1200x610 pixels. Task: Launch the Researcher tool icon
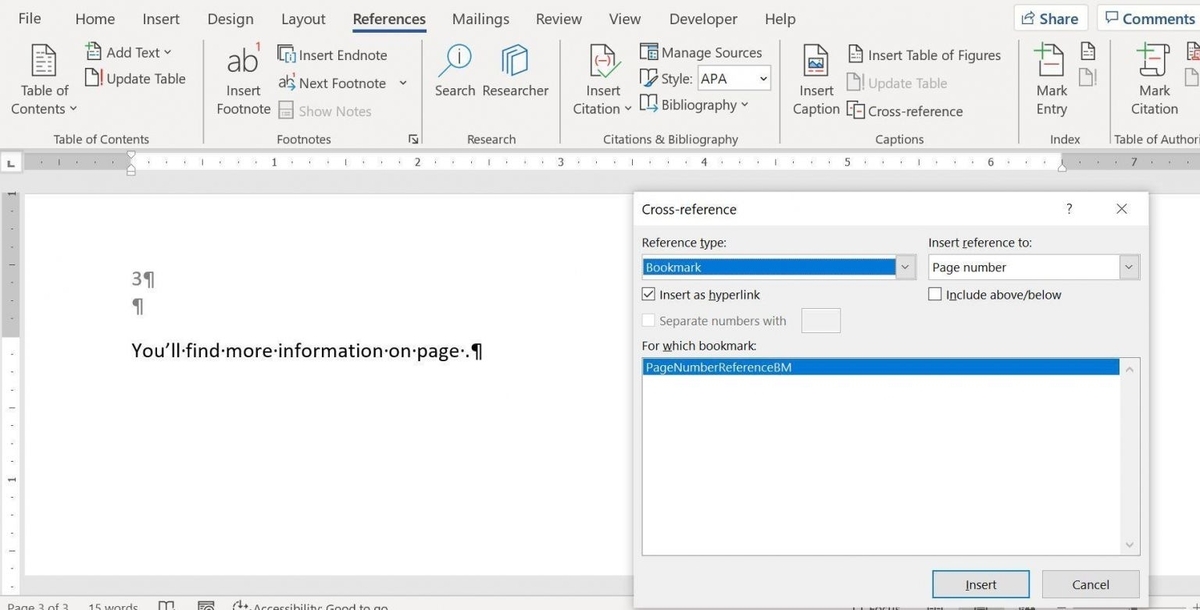[515, 60]
